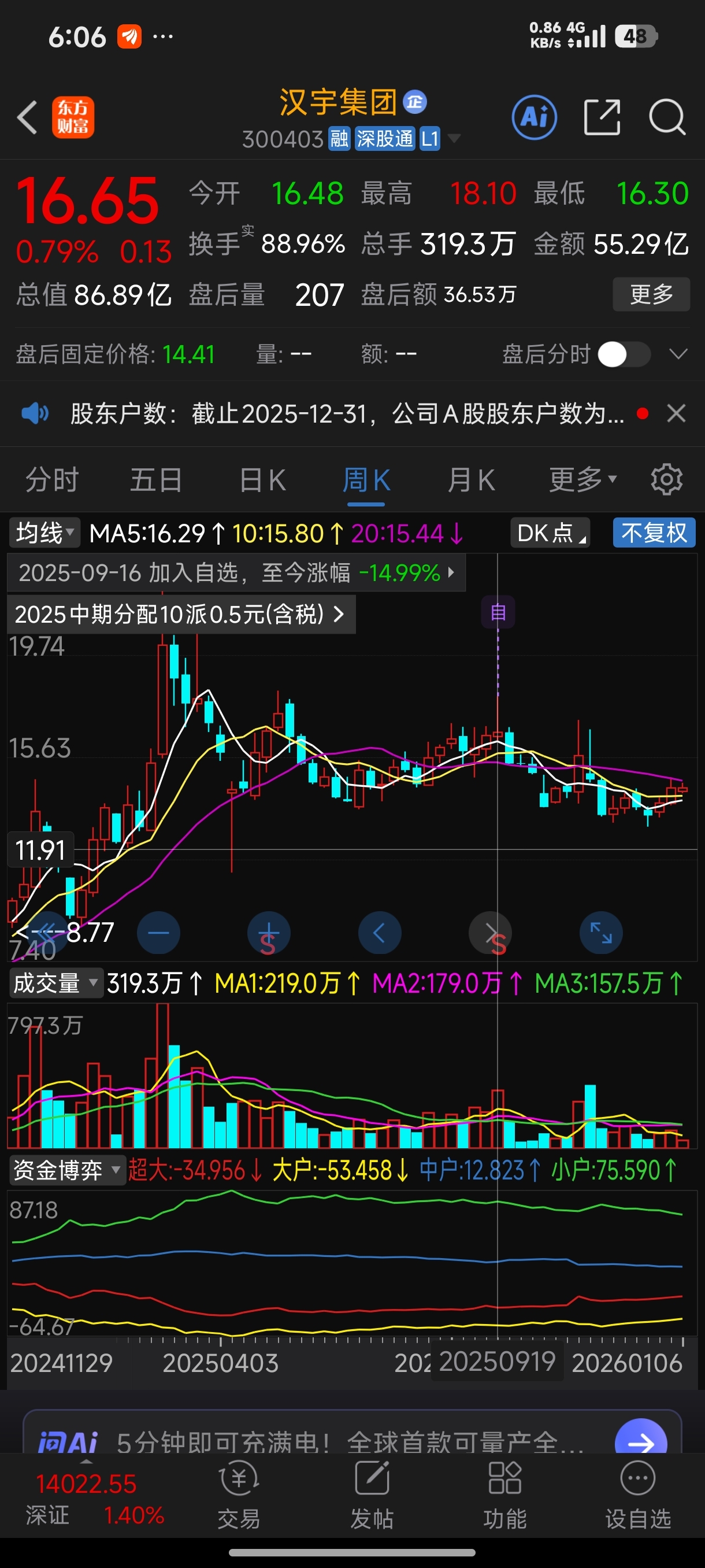The width and height of the screenshot is (705, 1568).
Task: Switch to the 日K tab
Action: (262, 480)
